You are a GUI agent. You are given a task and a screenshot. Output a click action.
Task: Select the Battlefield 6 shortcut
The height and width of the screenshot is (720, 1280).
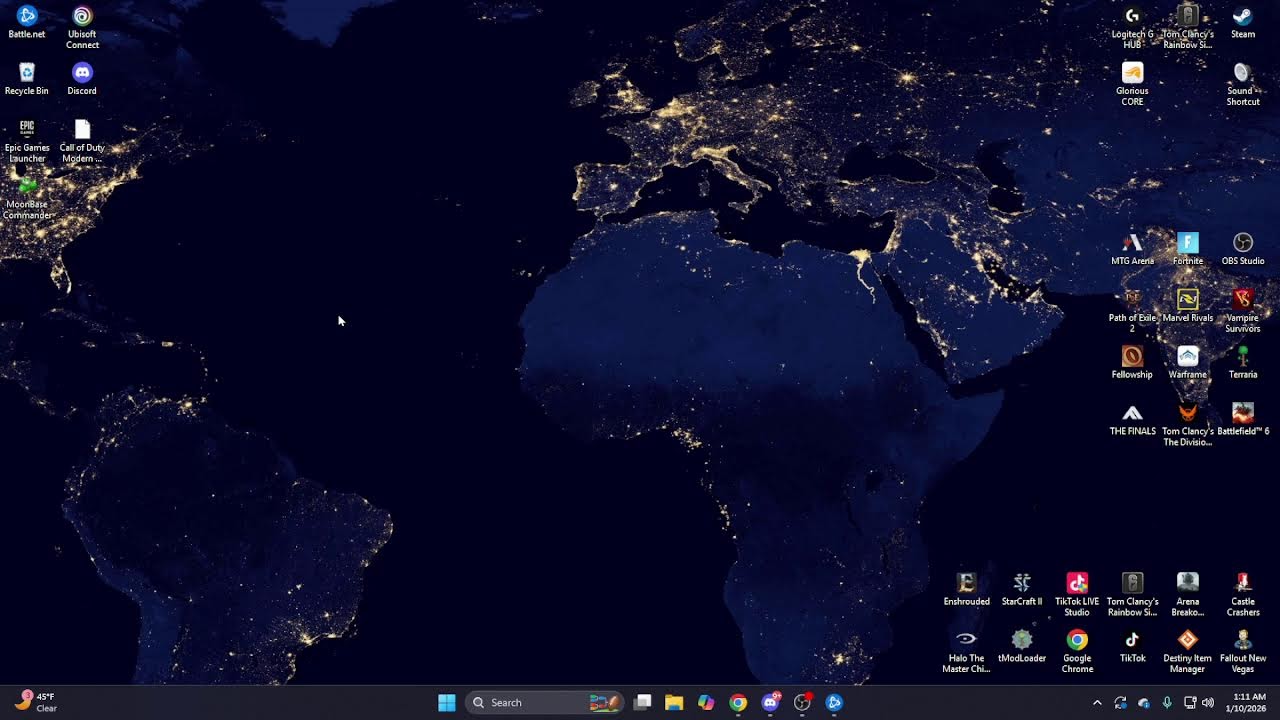[1243, 420]
